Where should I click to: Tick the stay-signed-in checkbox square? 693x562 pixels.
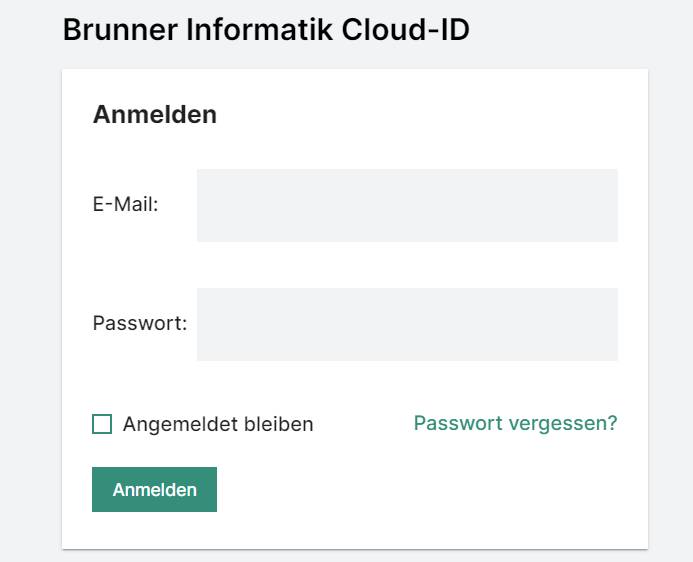point(102,424)
